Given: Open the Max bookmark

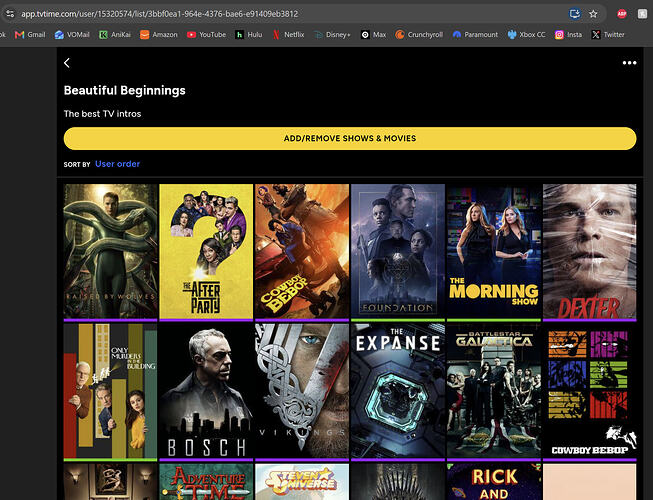Looking at the screenshot, I should click(x=374, y=35).
